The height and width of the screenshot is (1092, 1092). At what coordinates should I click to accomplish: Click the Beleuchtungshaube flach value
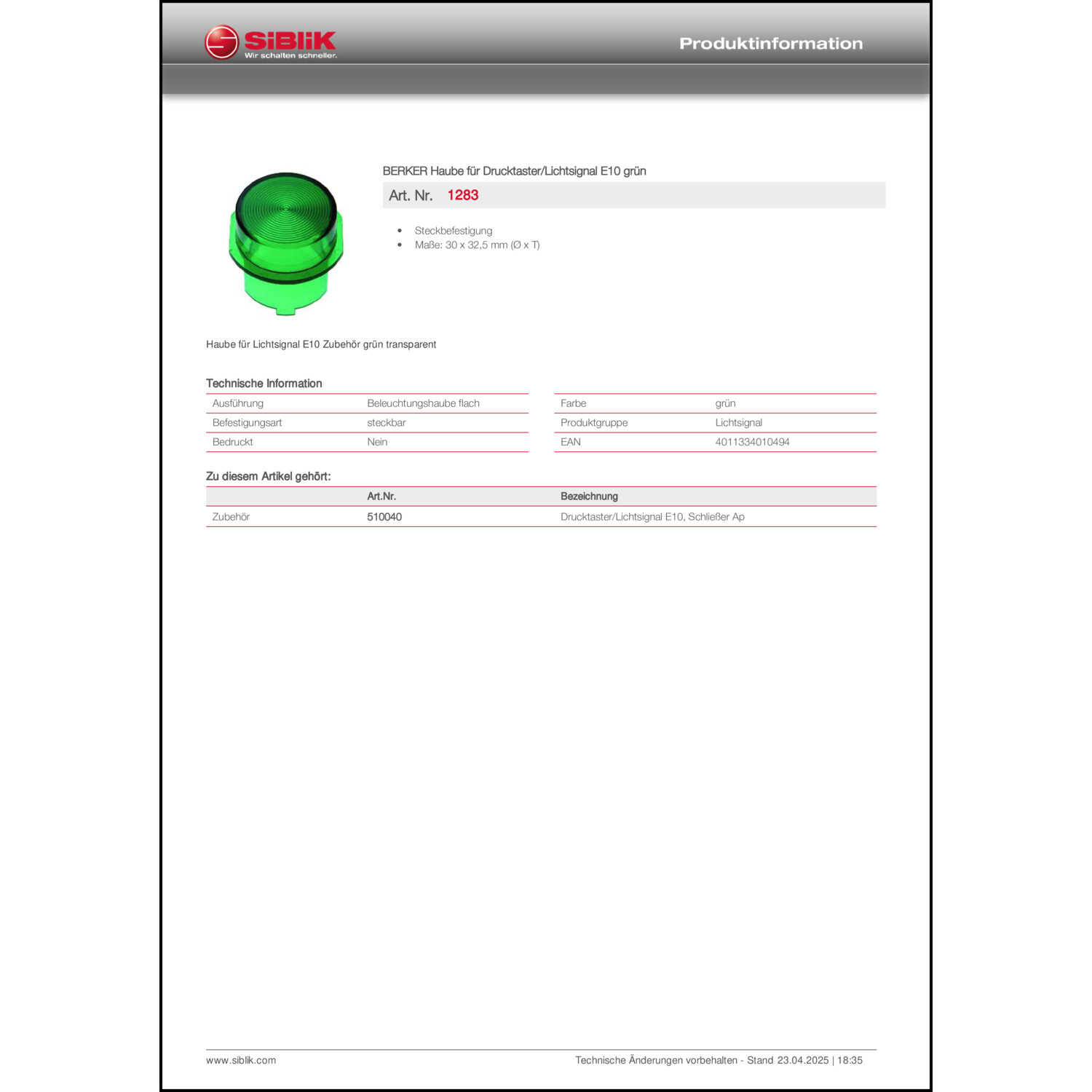[423, 403]
